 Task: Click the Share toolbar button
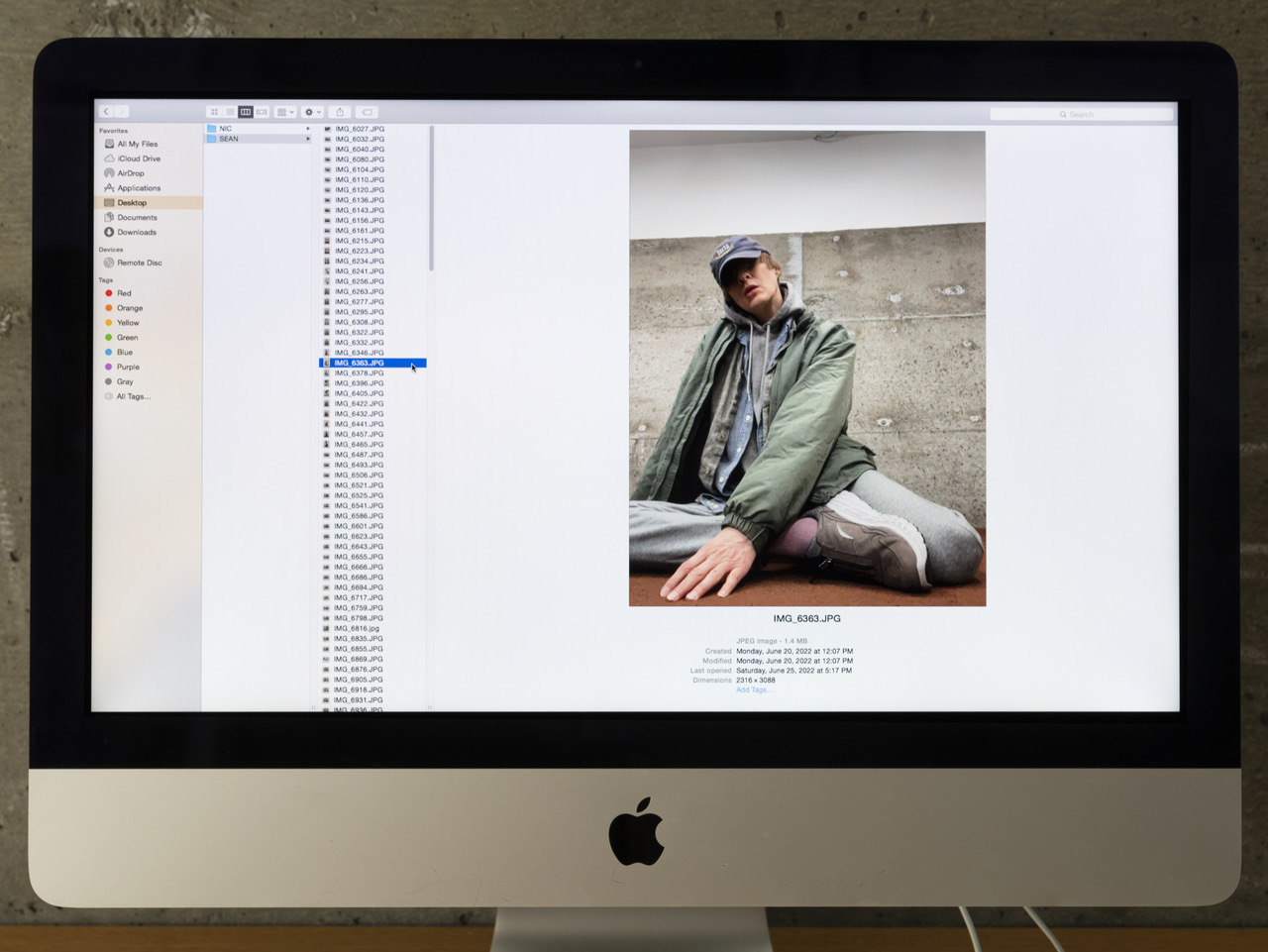coord(340,112)
